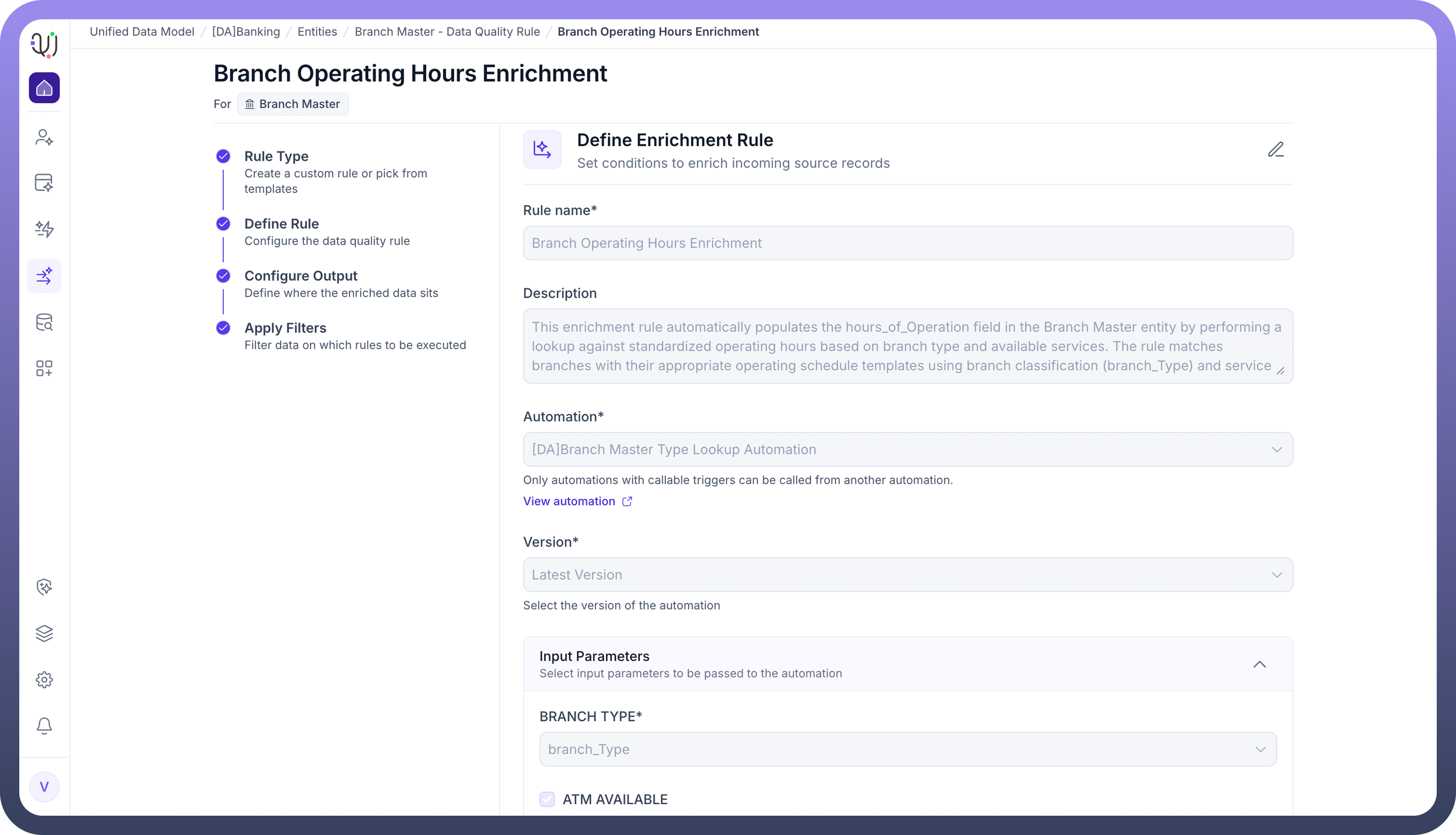Open the lightning automation sidebar icon
This screenshot has height=835, width=1456.
click(x=44, y=229)
